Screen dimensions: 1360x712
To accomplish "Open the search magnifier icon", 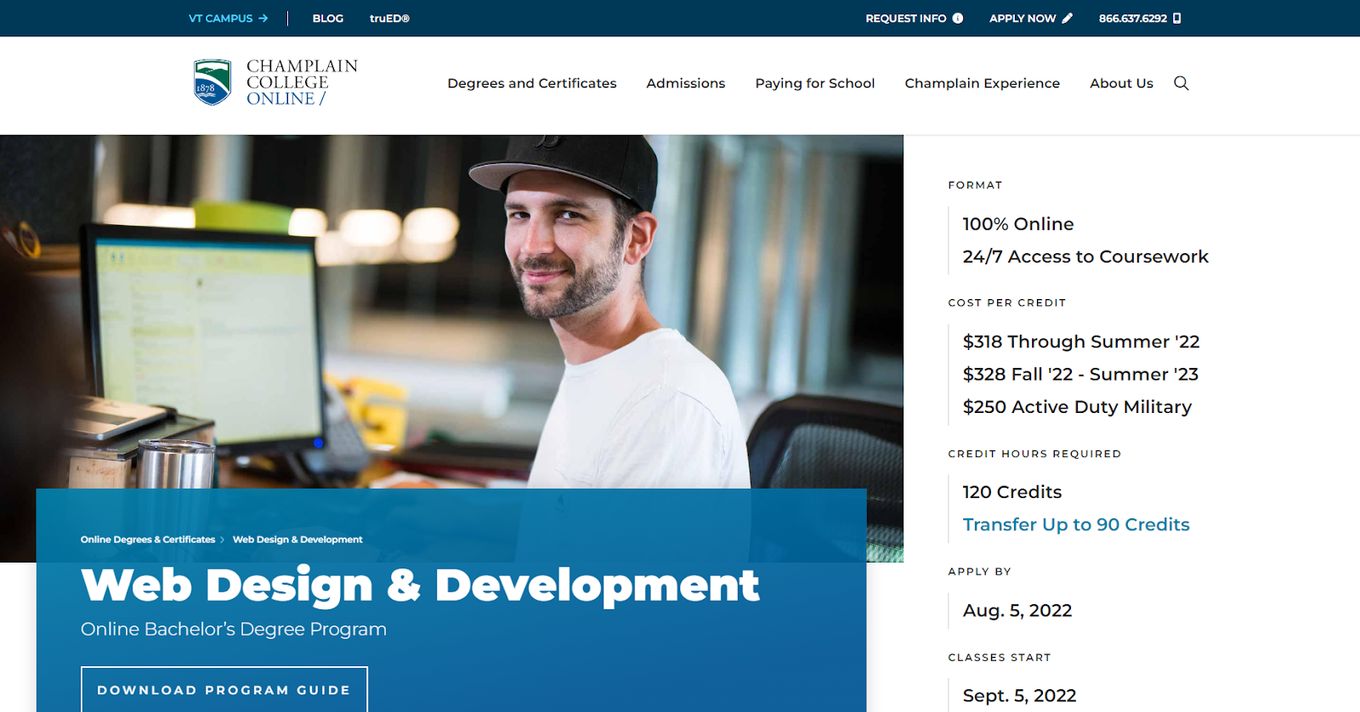I will tap(1181, 83).
